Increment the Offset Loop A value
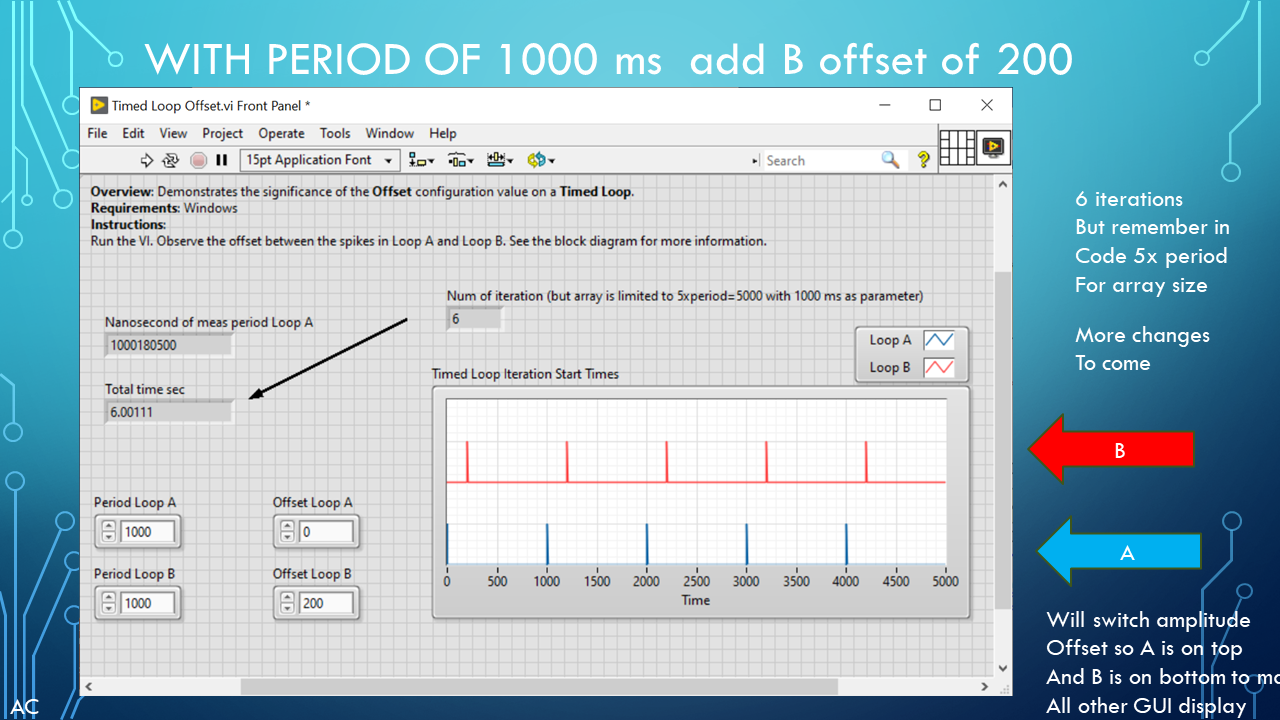Image resolution: width=1280 pixels, height=720 pixels. pos(287,526)
